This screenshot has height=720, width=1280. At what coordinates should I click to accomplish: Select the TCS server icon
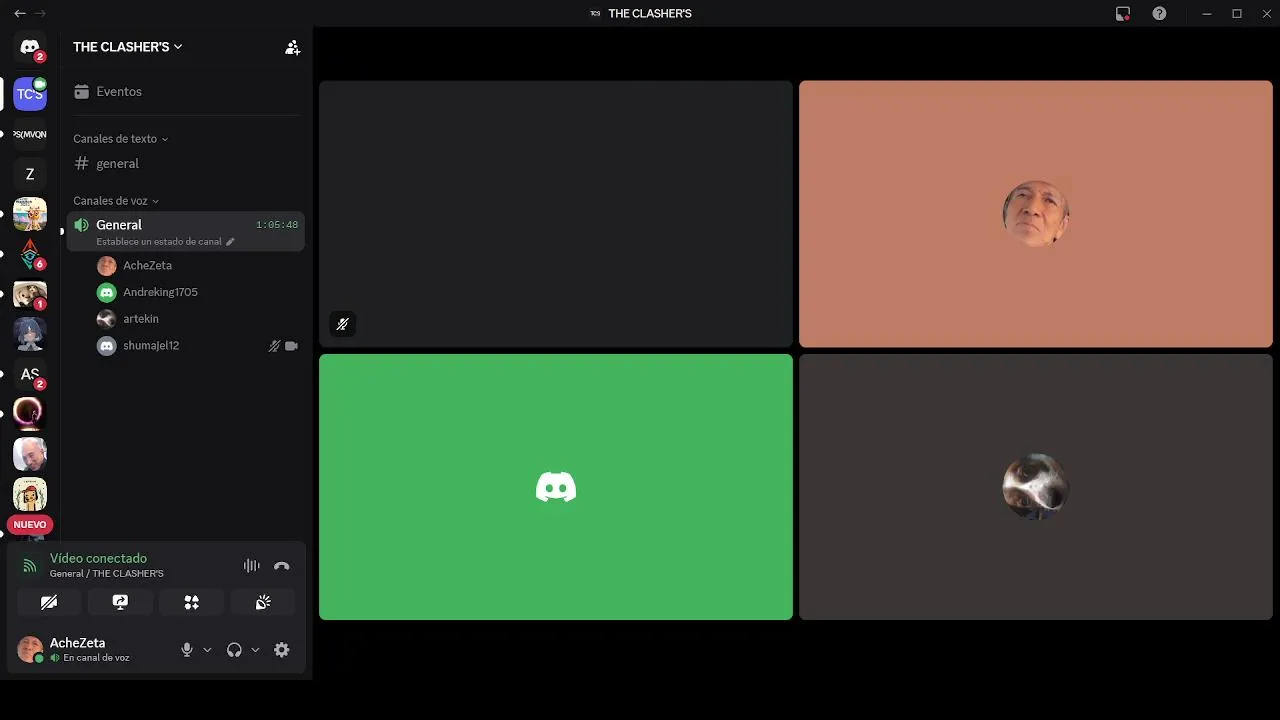tap(30, 94)
